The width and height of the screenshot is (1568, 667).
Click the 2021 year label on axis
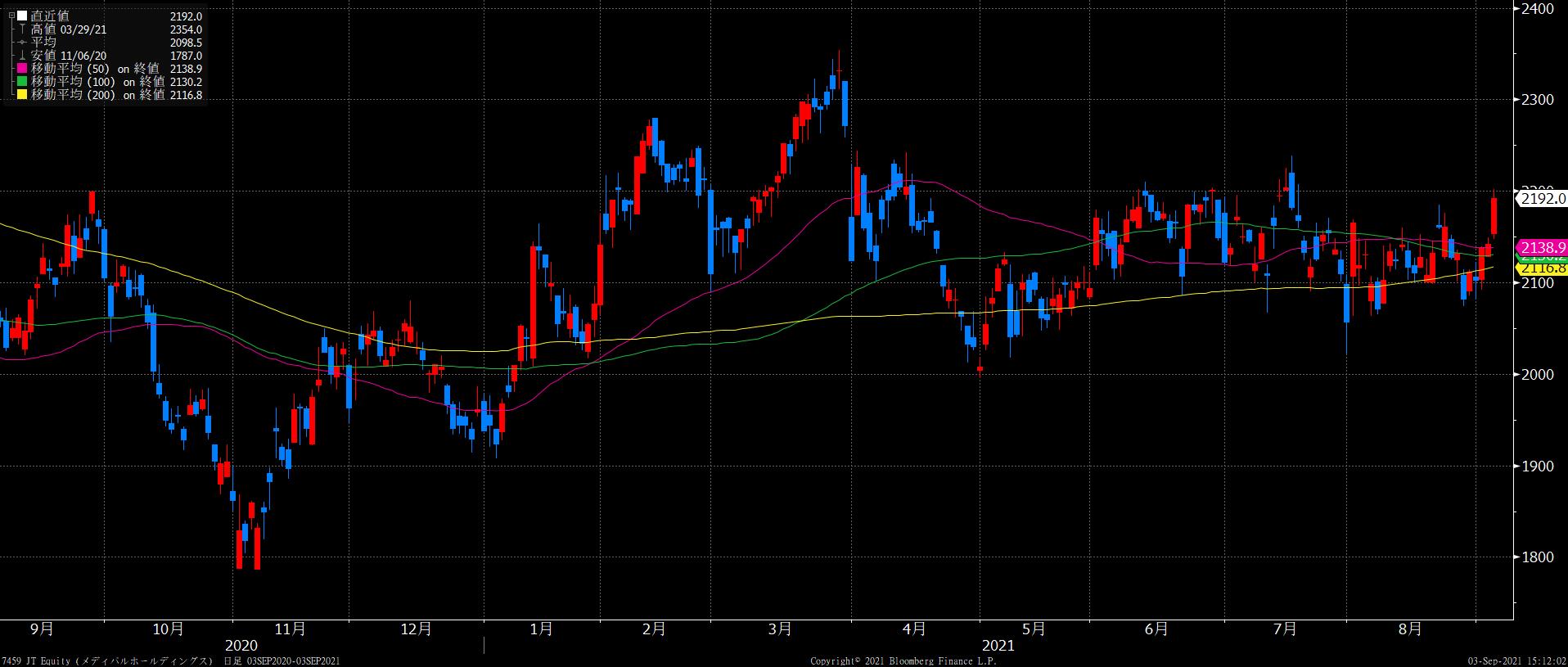tap(998, 646)
